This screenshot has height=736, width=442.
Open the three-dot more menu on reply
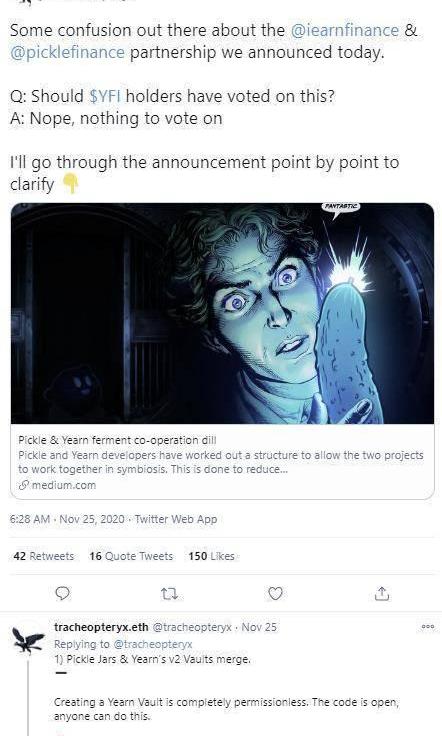428,627
